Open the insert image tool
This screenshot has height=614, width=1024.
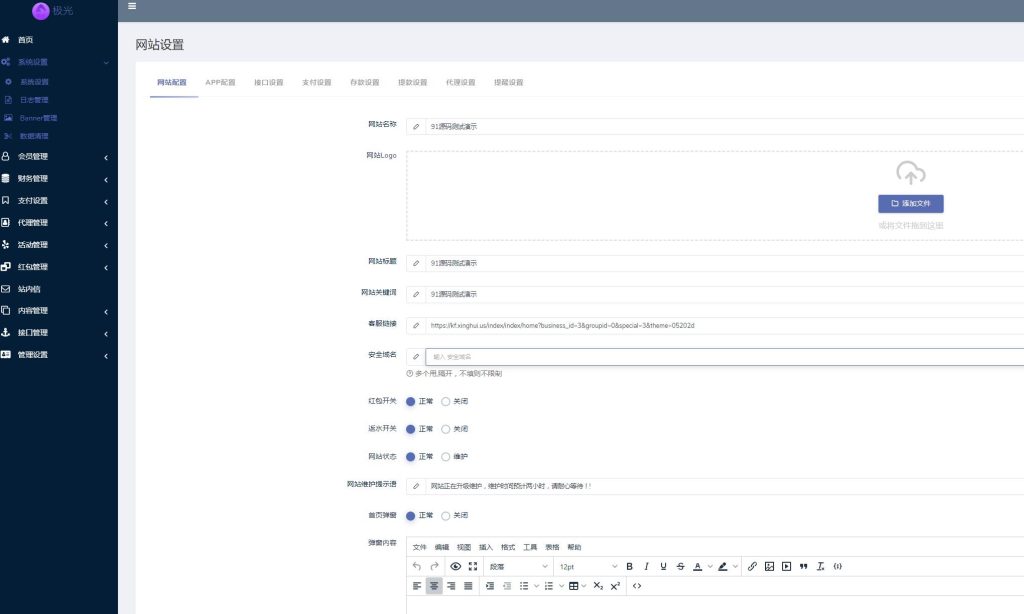click(769, 566)
